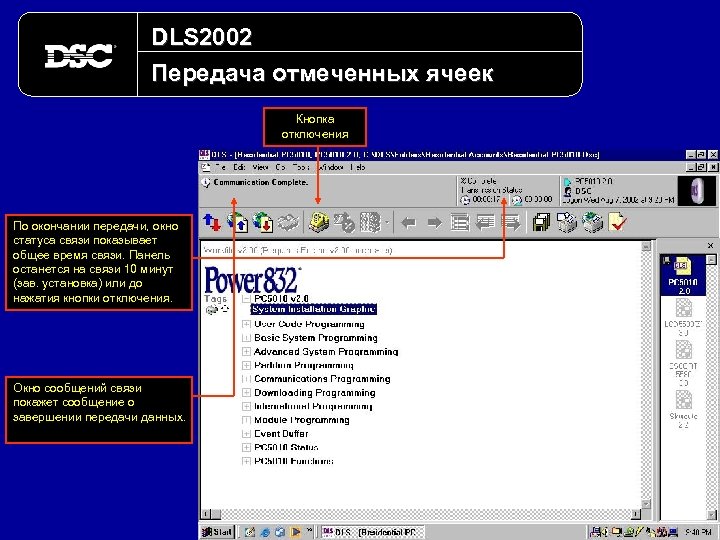Click the greyed-out left arrow toolbar icon

coord(408,224)
